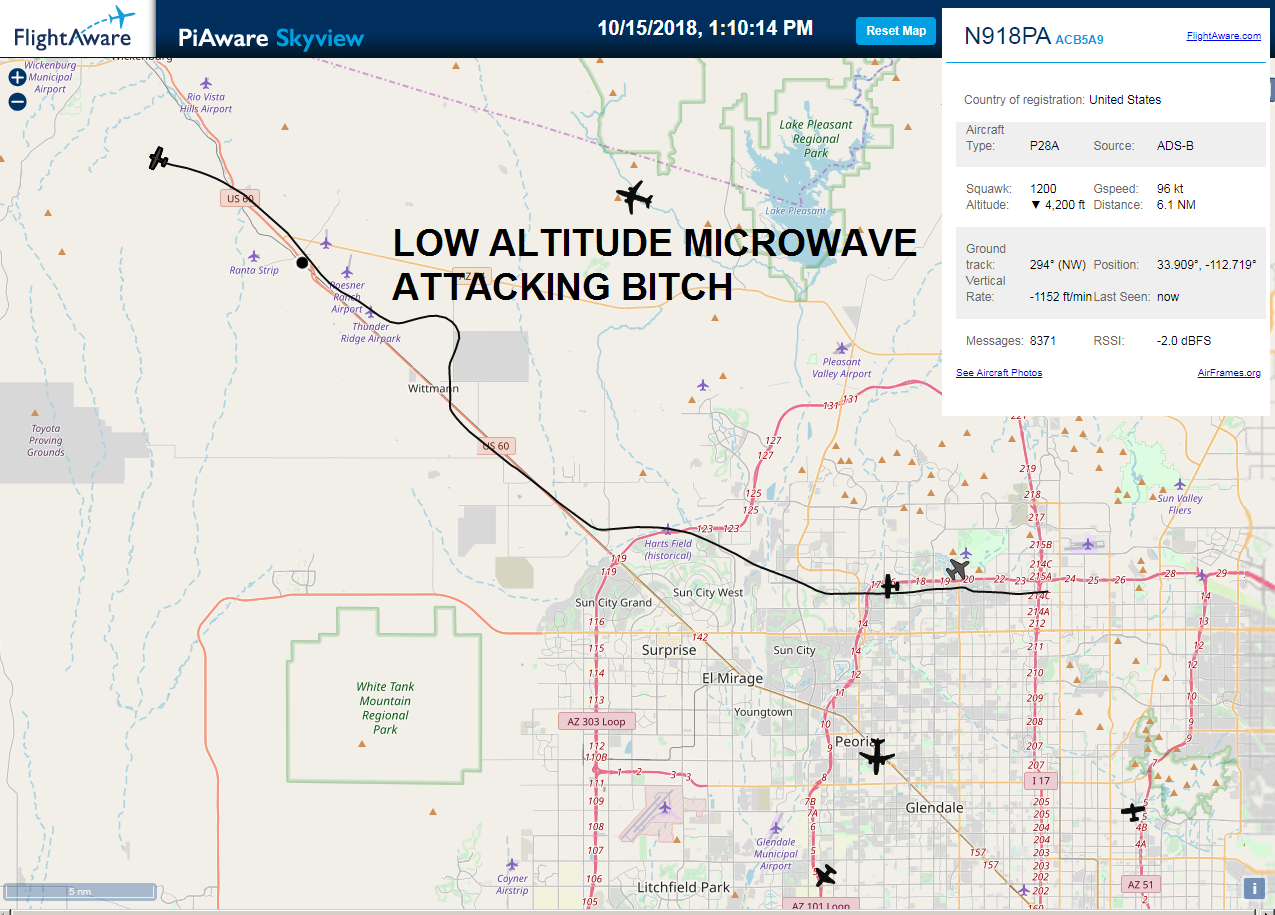Click the black dot on flight track
The image size is (1275, 915).
(302, 263)
